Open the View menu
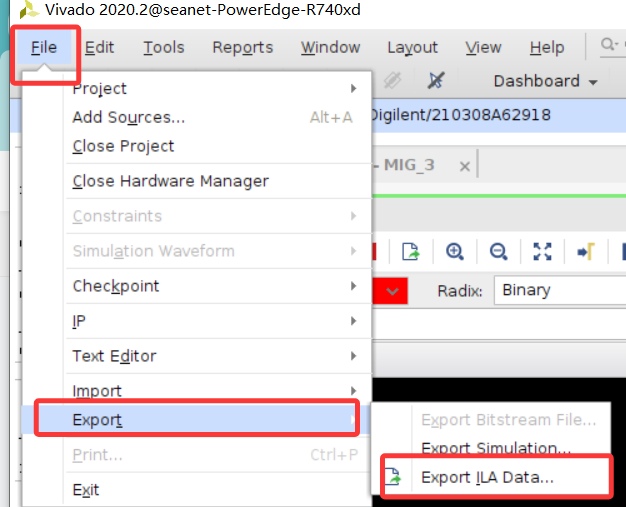The image size is (626, 507). click(483, 48)
